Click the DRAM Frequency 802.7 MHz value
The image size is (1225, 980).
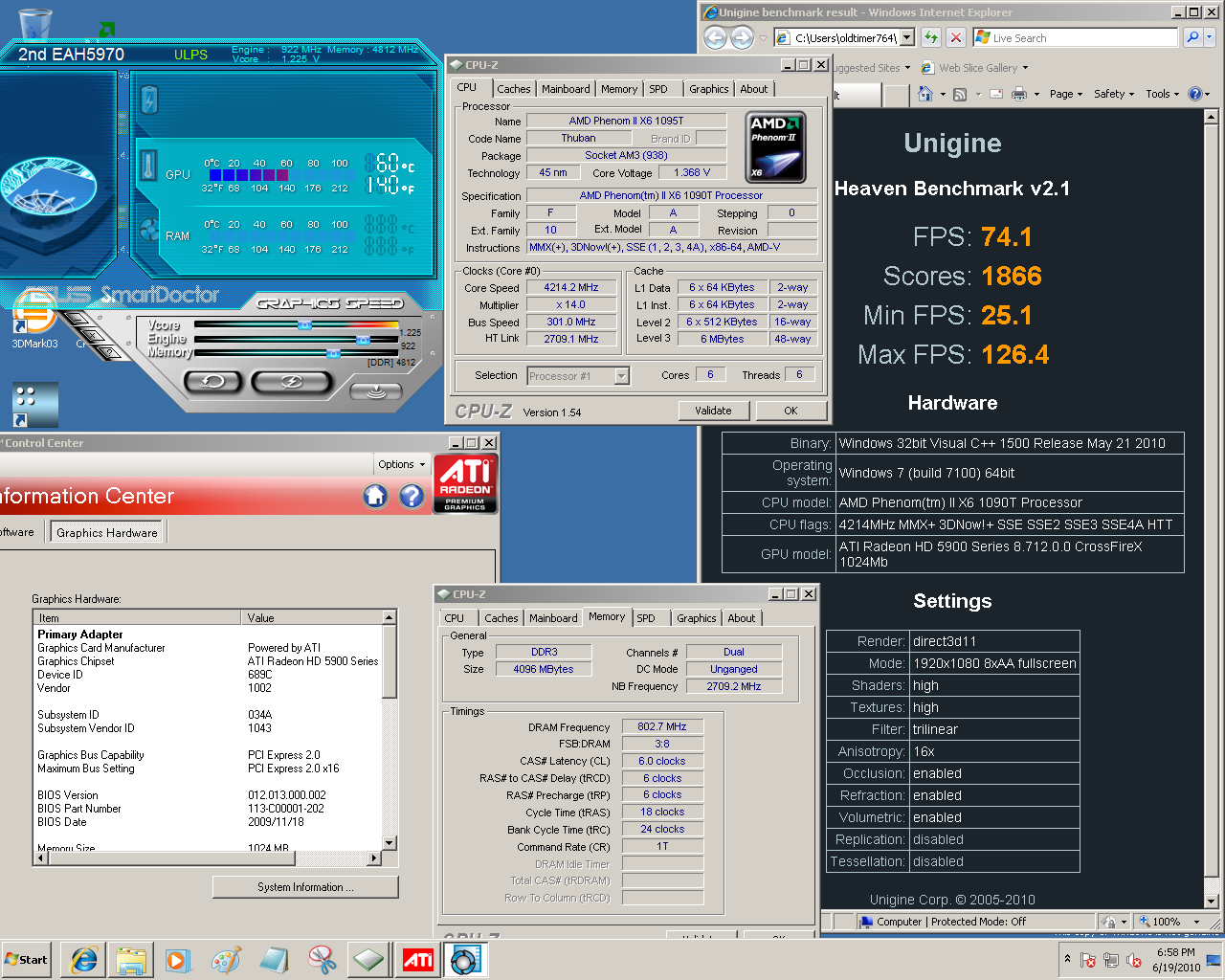(662, 726)
